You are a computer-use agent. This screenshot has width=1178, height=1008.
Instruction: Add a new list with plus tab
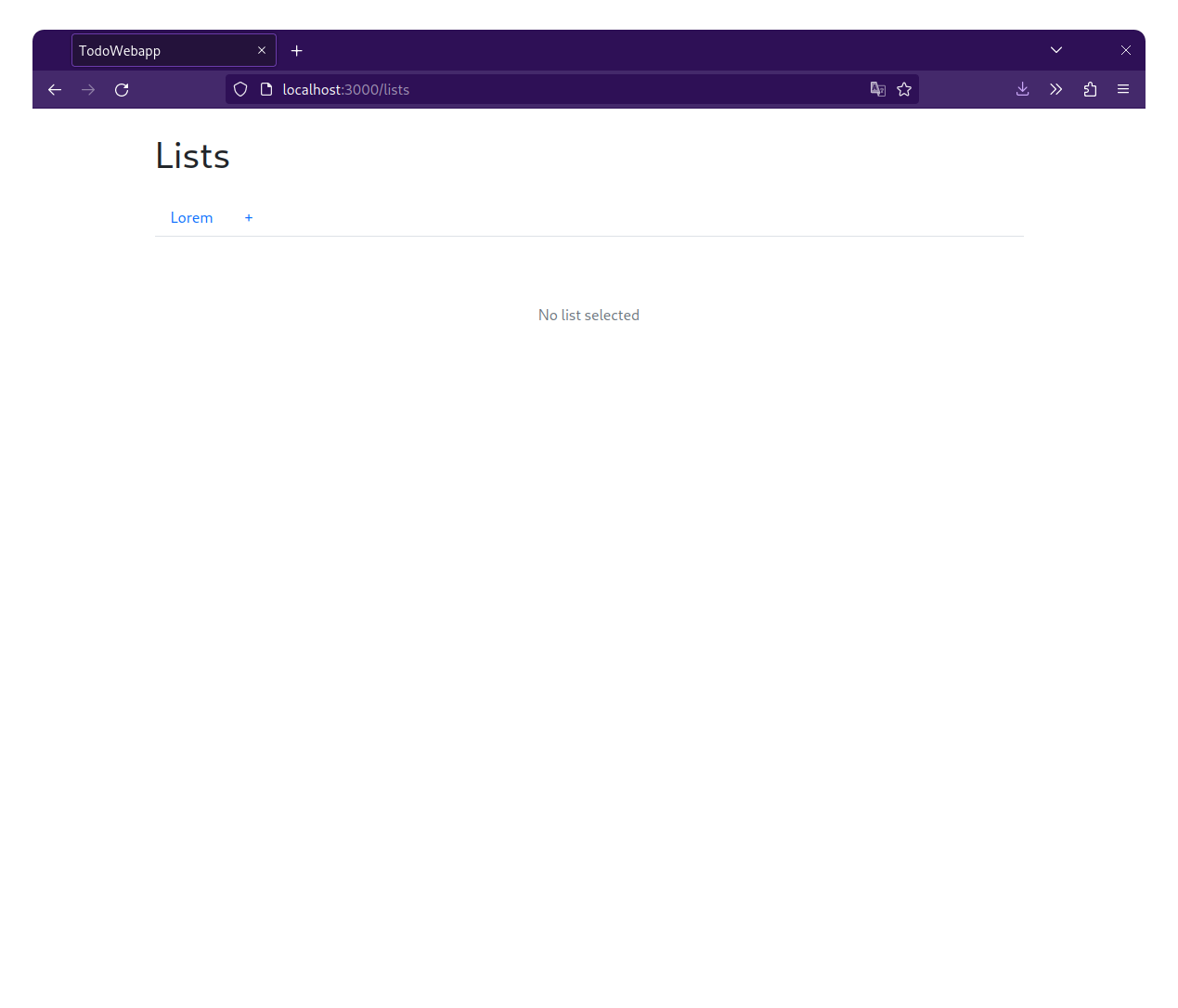pyautogui.click(x=249, y=218)
